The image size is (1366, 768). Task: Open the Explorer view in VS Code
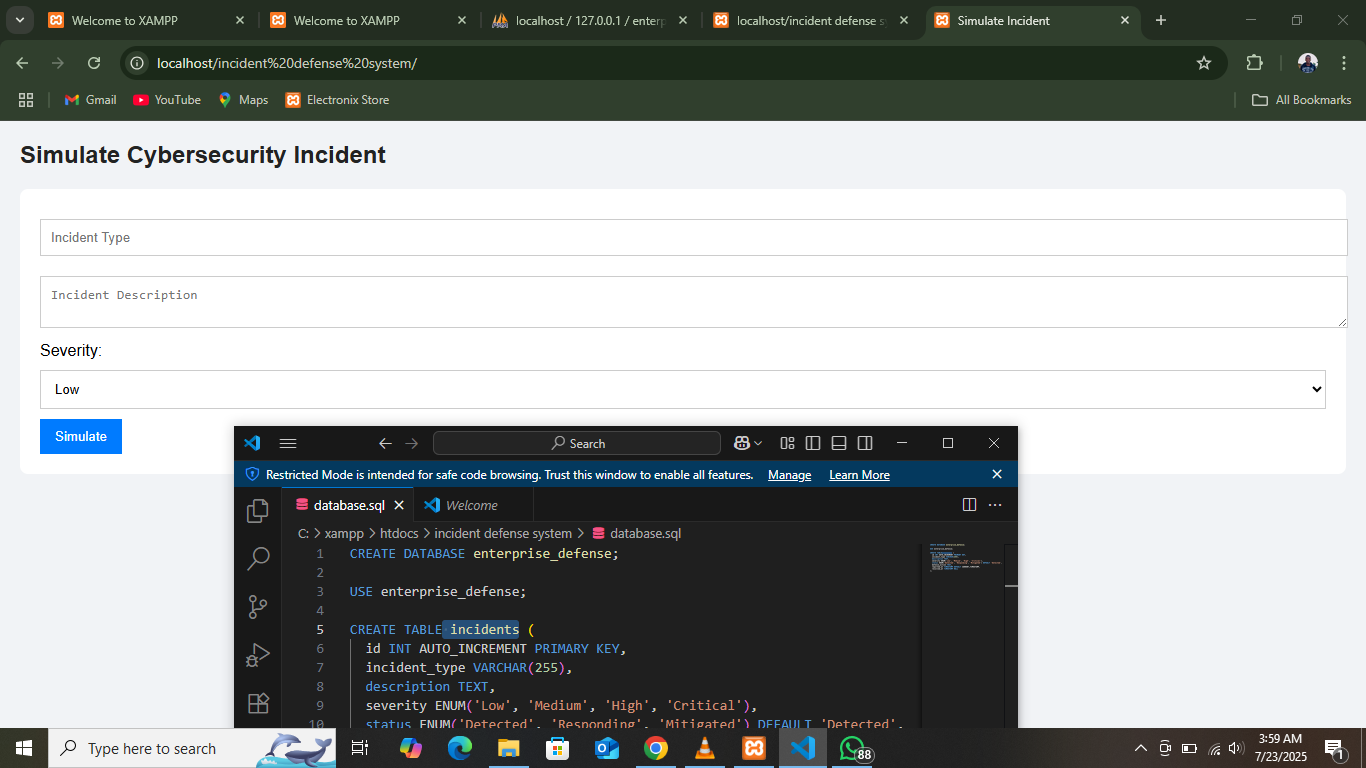(257, 510)
